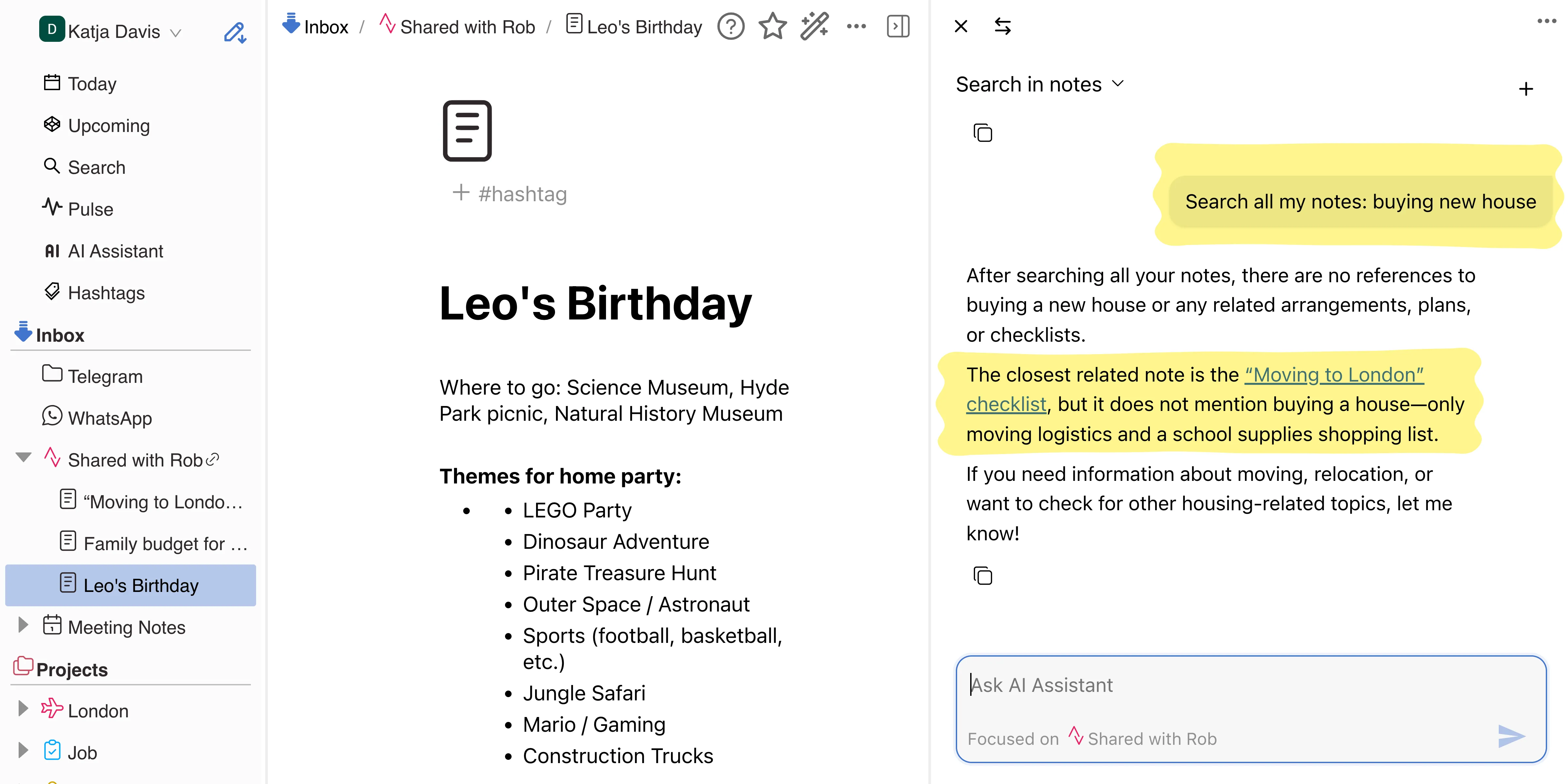Send the message with arrow icon
Screen dimensions: 1568x784
point(1511,737)
